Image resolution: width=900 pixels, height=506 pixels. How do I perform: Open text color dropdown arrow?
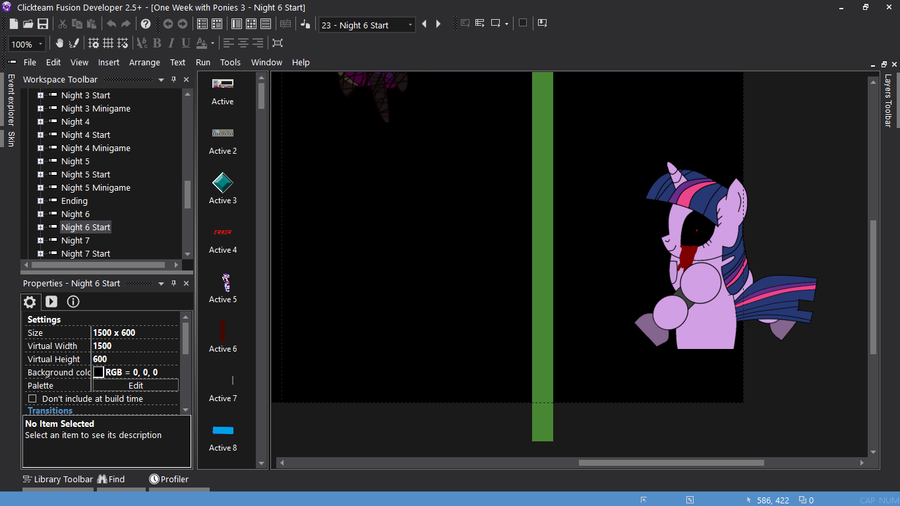click(212, 43)
